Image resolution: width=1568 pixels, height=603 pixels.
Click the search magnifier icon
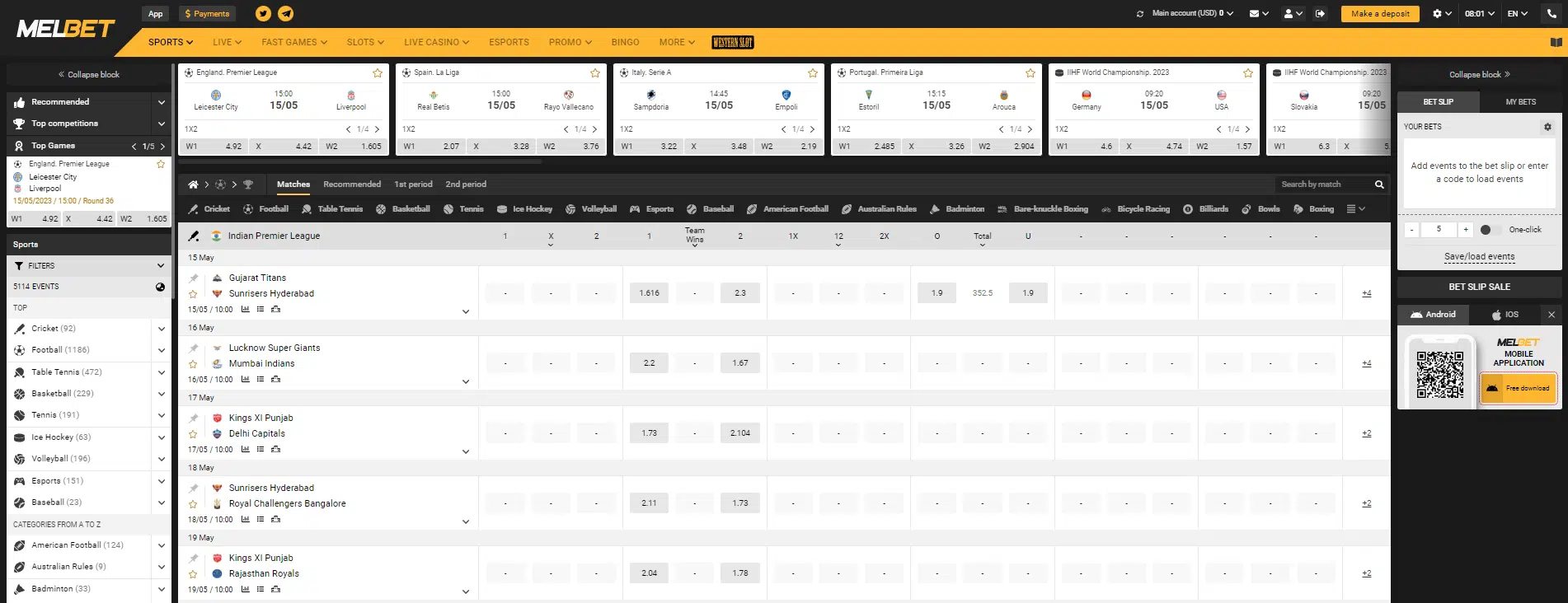tap(1379, 185)
